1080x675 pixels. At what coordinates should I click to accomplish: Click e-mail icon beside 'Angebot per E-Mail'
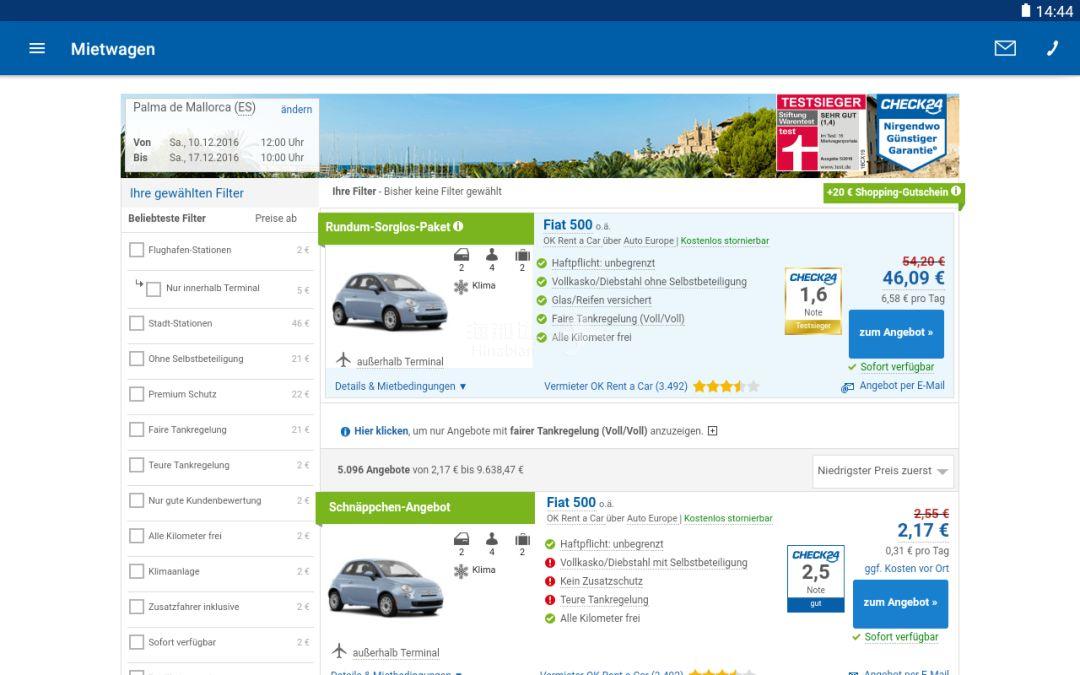click(x=847, y=387)
